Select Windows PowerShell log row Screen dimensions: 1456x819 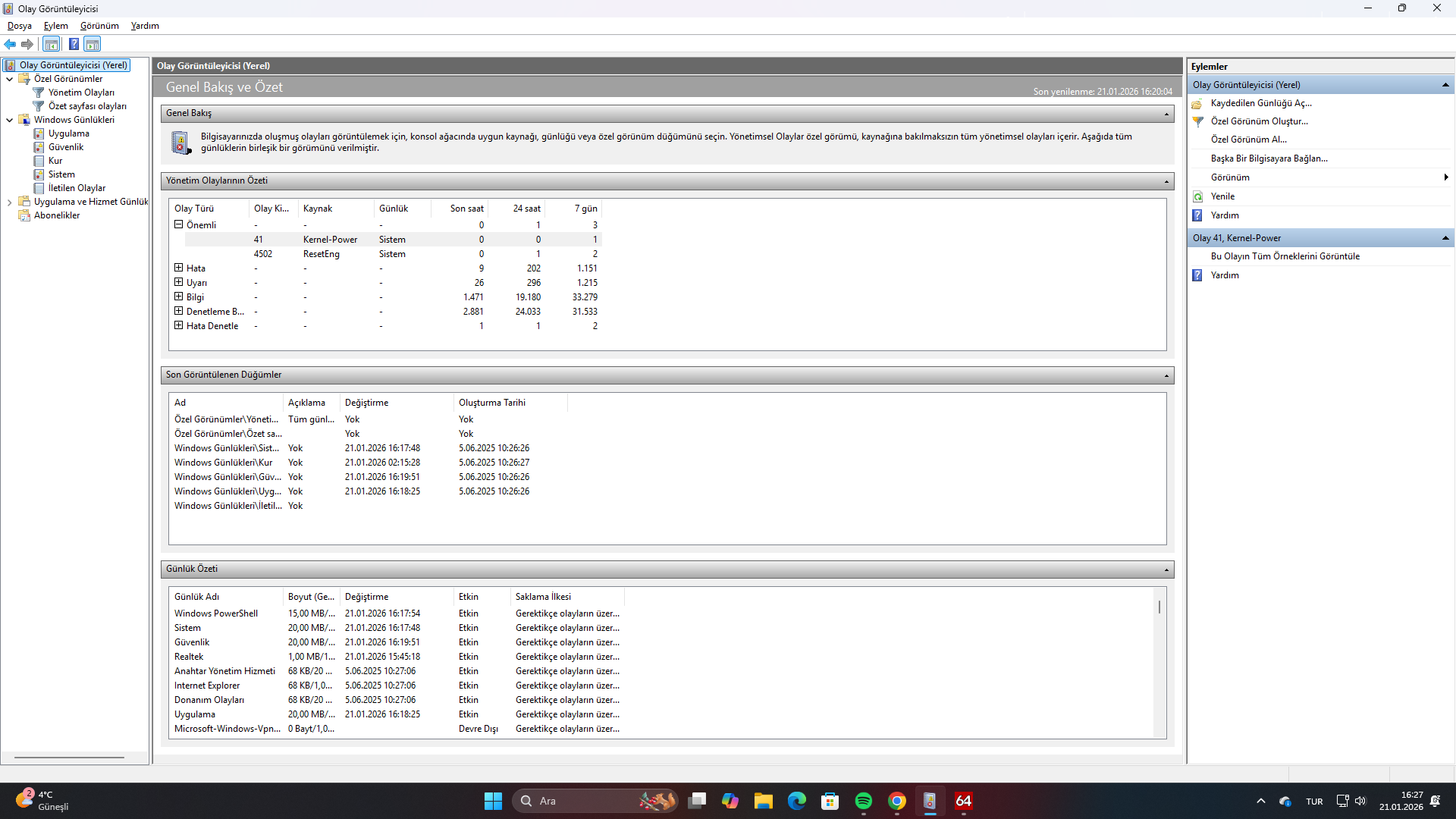pos(397,613)
